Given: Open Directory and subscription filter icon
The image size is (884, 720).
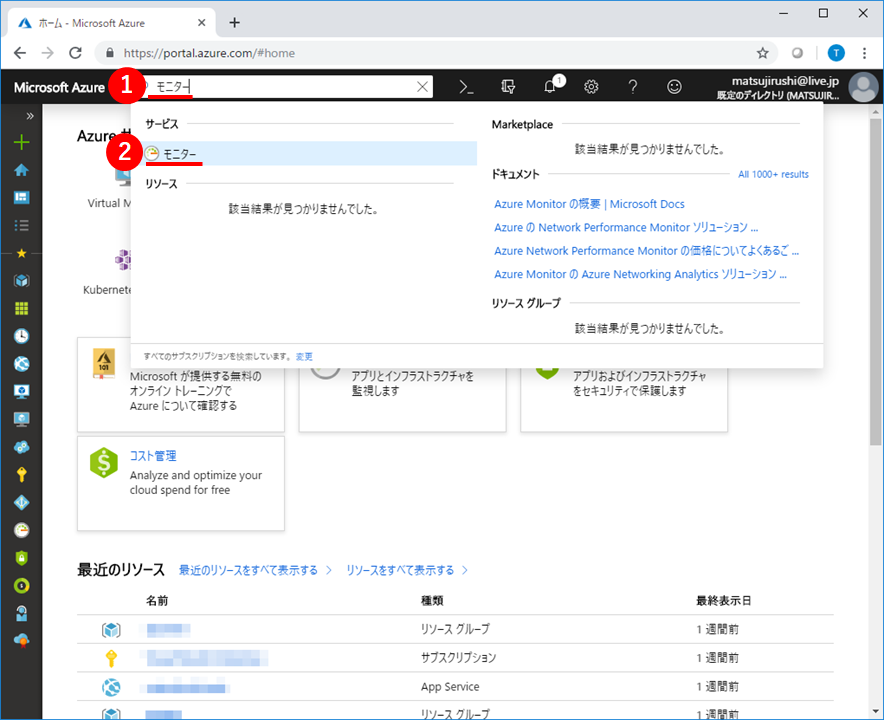Looking at the screenshot, I should [x=508, y=87].
